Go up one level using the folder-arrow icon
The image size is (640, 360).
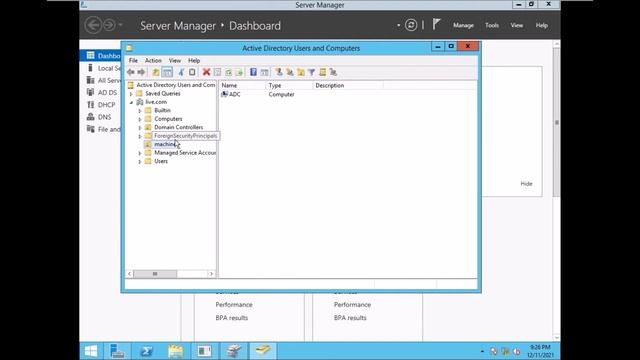pos(156,72)
